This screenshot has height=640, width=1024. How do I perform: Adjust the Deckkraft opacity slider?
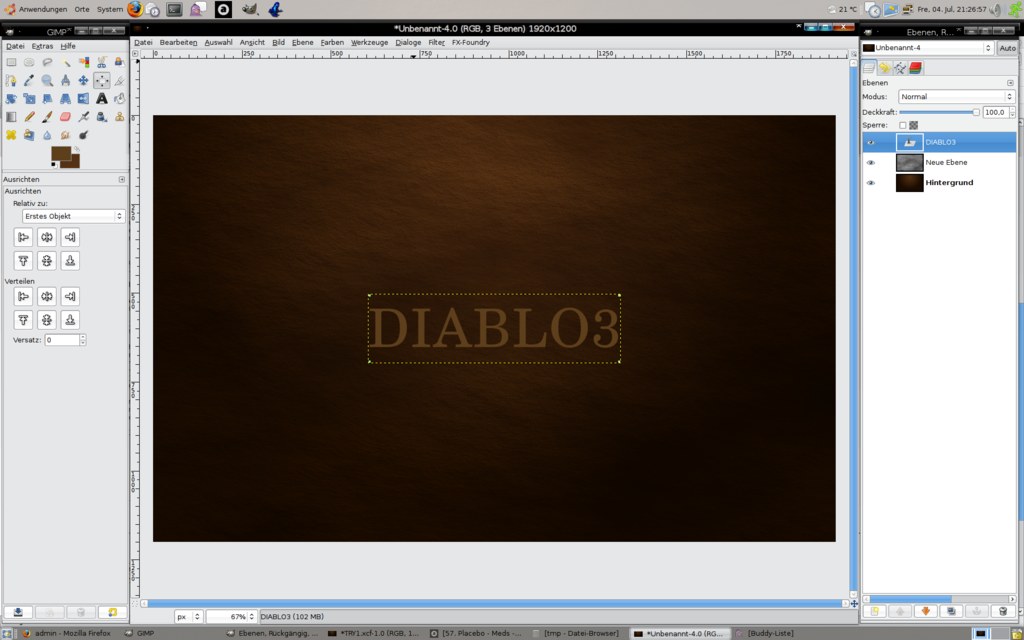939,112
